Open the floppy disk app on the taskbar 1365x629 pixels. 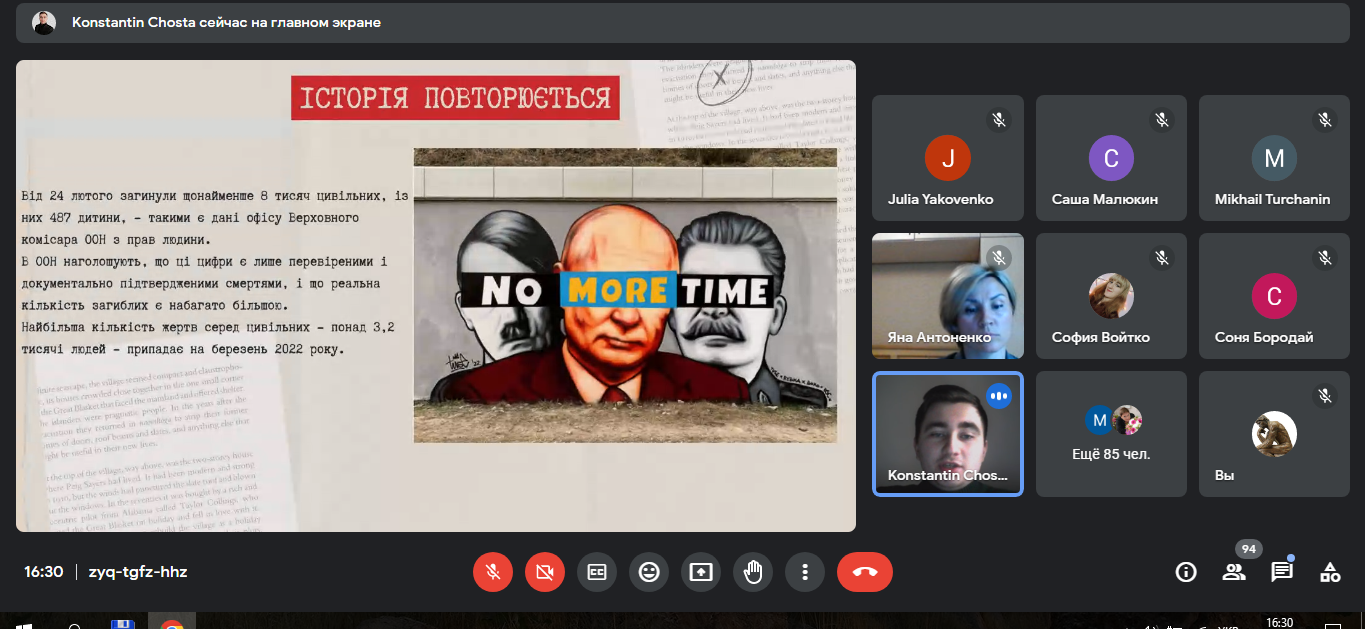click(x=122, y=624)
